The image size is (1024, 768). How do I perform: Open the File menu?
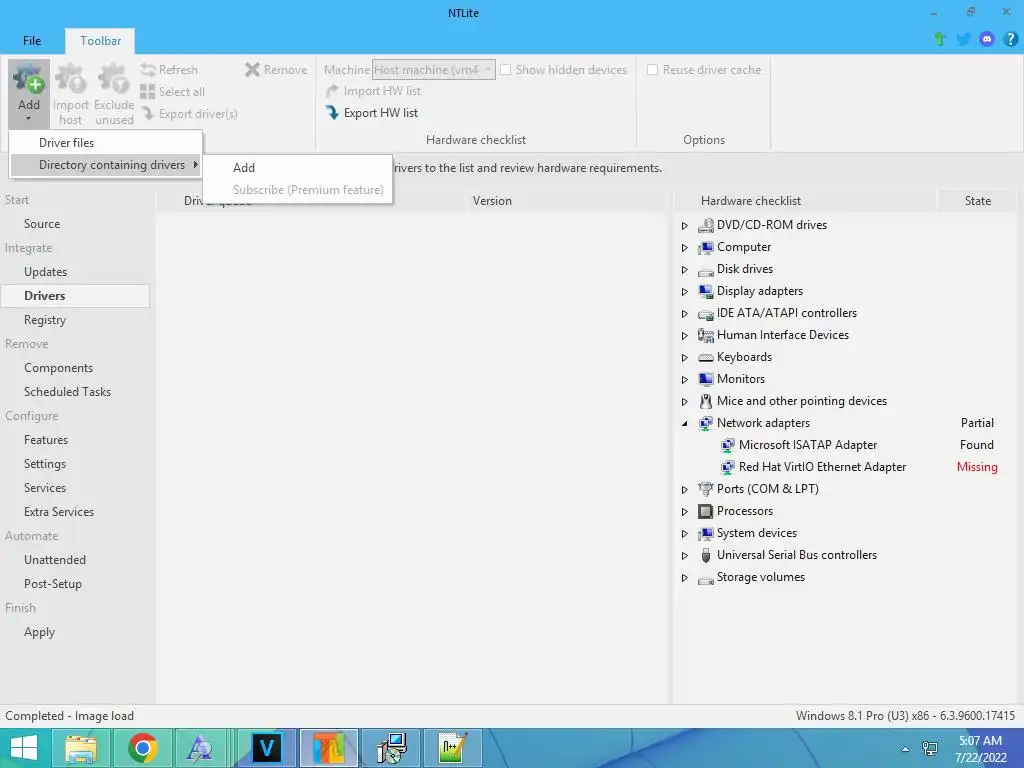pyautogui.click(x=32, y=40)
